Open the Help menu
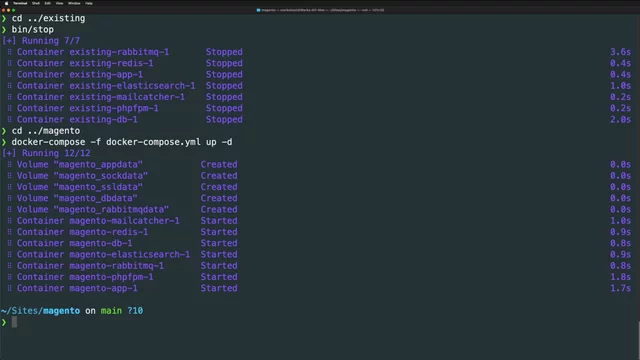The image size is (640, 360). click(89, 3)
